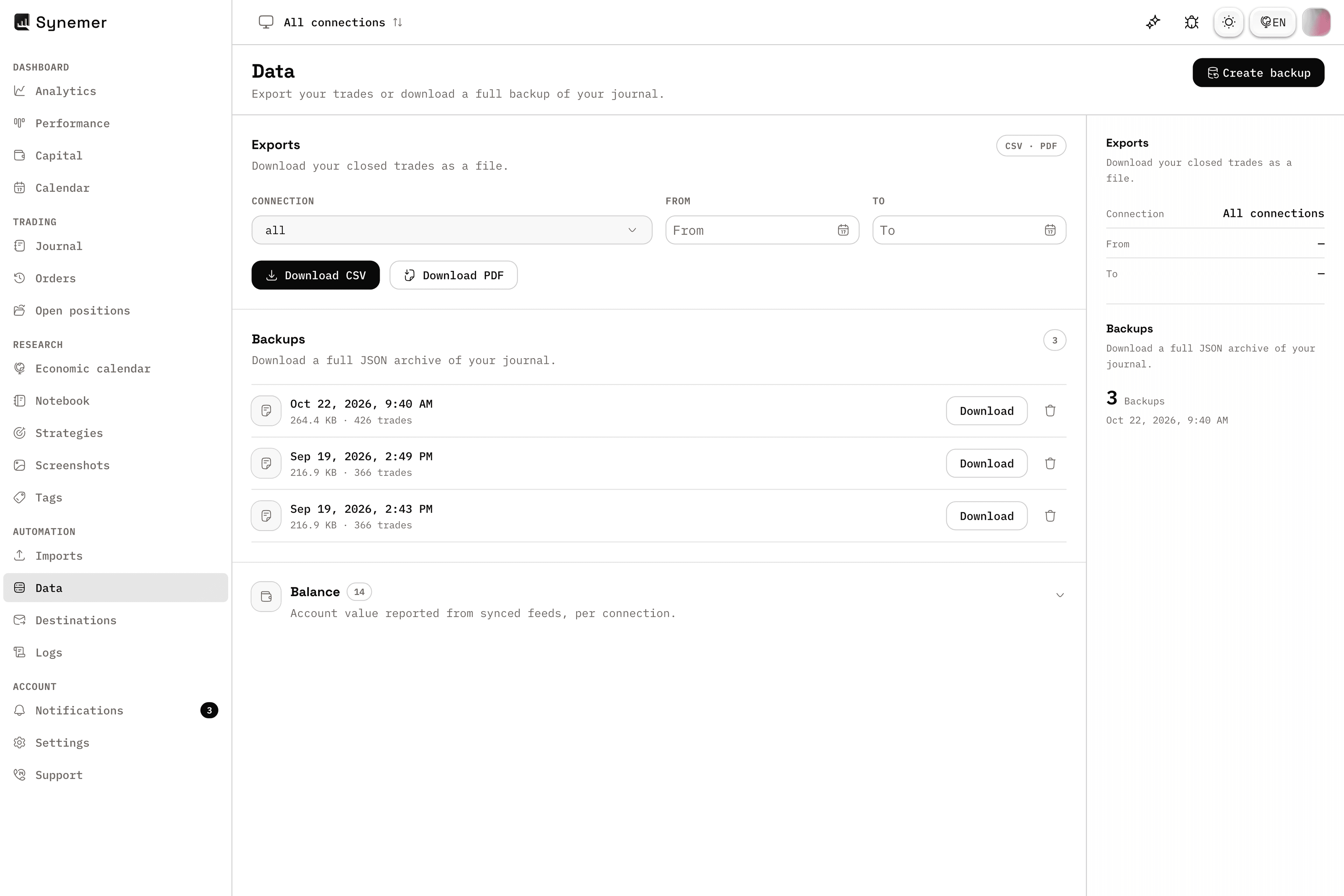The image size is (1344, 896).
Task: Download the Oct 22, 2026 backup
Action: [986, 411]
